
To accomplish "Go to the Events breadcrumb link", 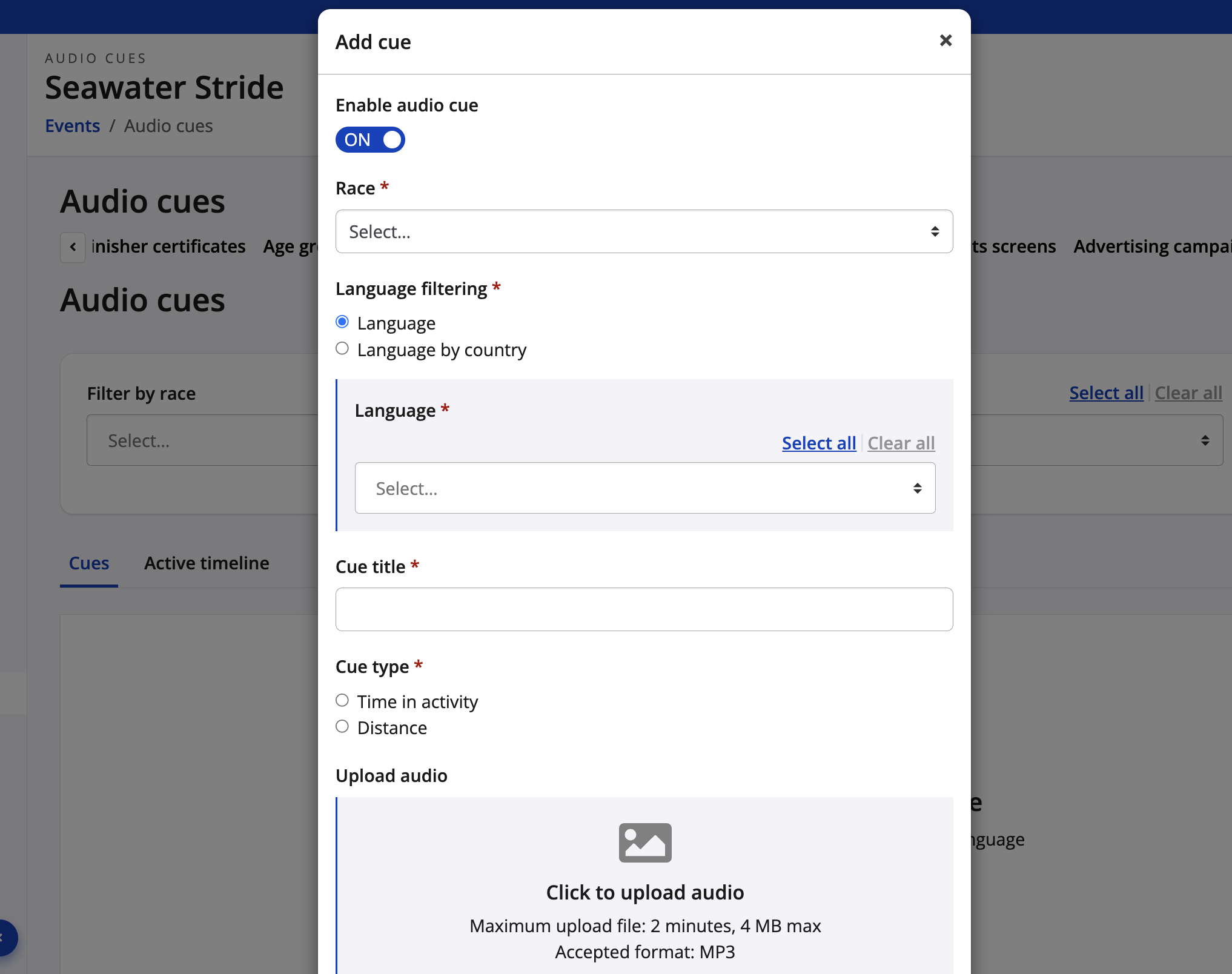I will point(73,126).
